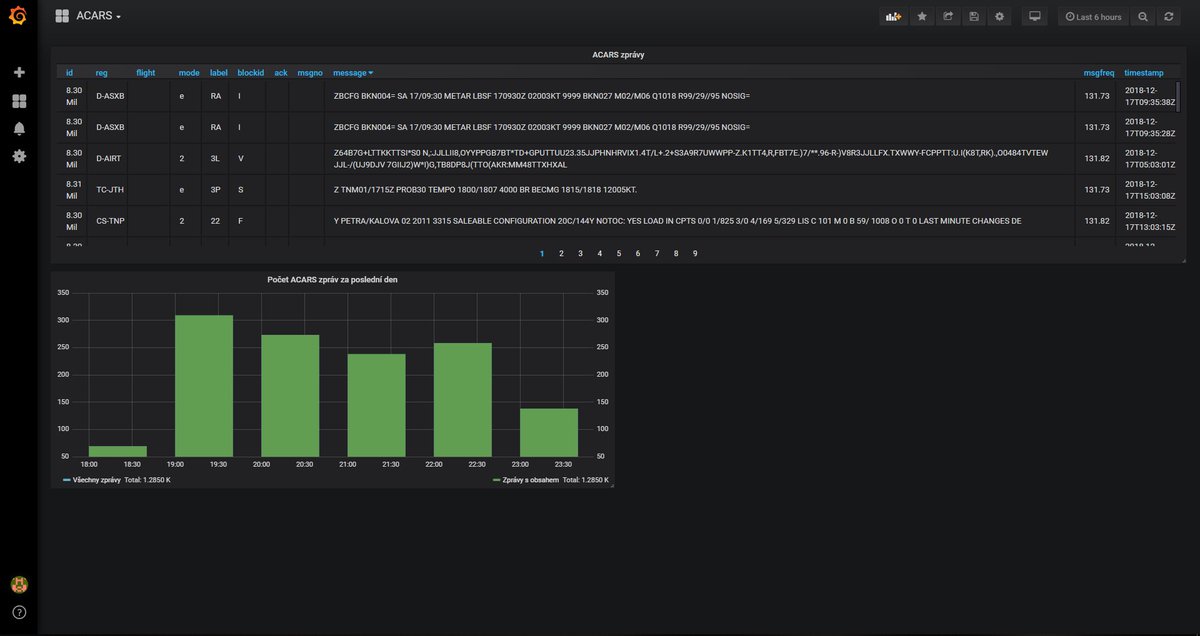
Task: Open Alerting bell icon in sidebar
Action: 19,129
